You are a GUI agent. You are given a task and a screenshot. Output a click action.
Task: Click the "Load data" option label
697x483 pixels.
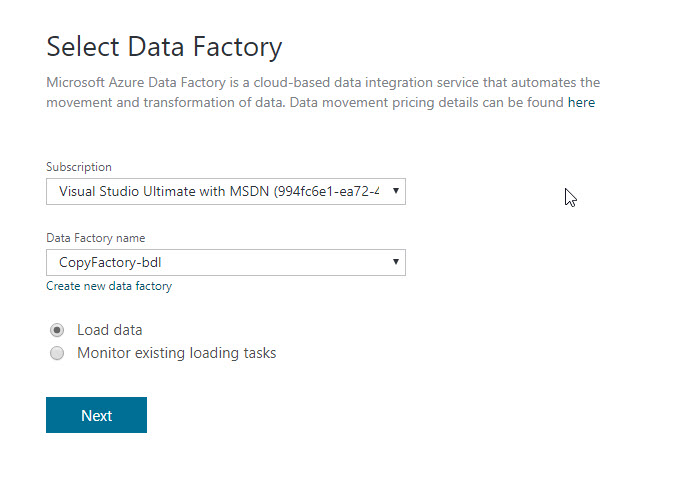(x=110, y=330)
